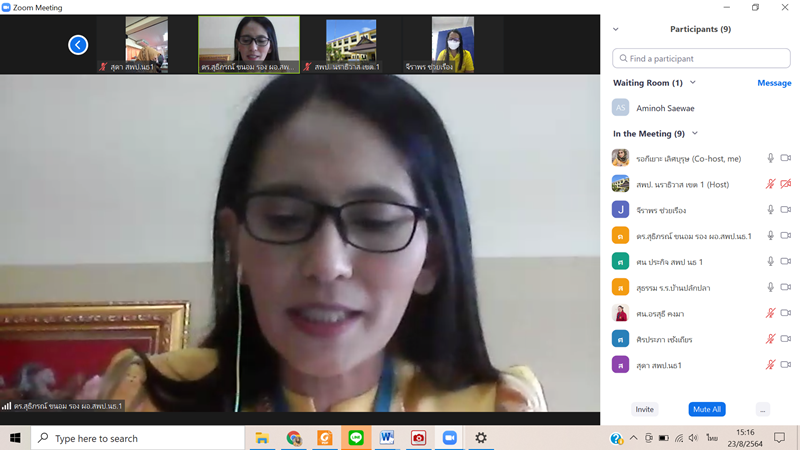Collapse the In the Meeting (9) section
Viewport: 800px width, 450px height.
[695, 134]
